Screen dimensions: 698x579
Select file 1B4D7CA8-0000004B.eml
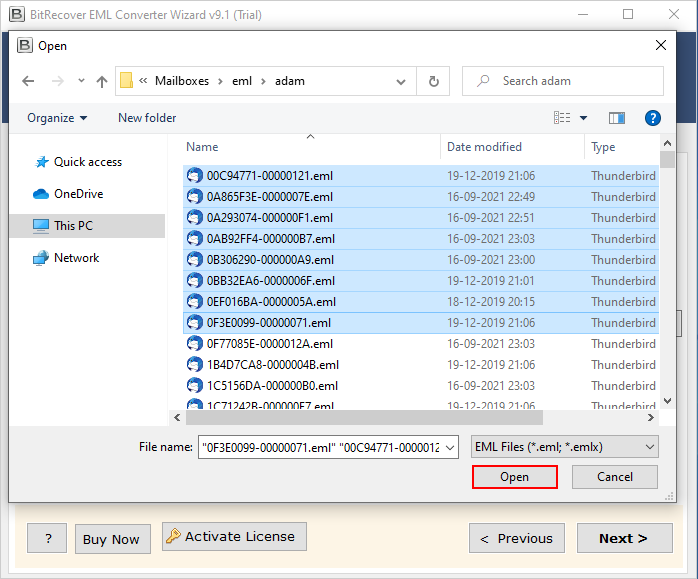pyautogui.click(x=421, y=364)
